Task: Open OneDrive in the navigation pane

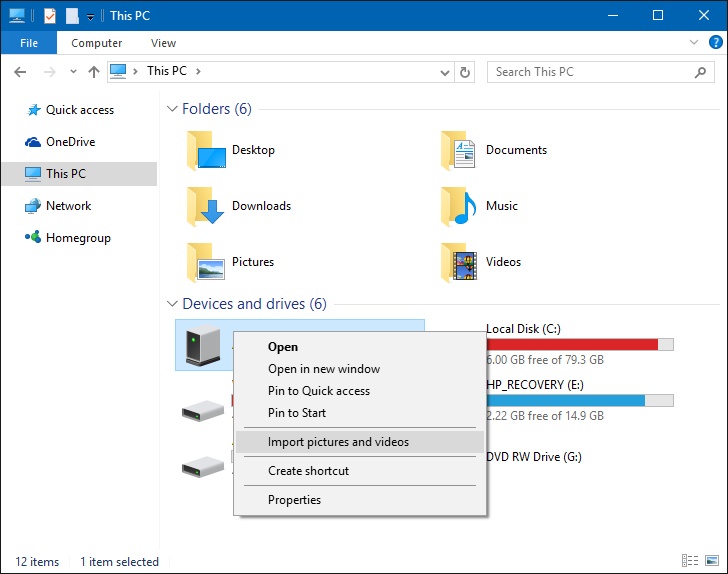Action: (x=71, y=142)
